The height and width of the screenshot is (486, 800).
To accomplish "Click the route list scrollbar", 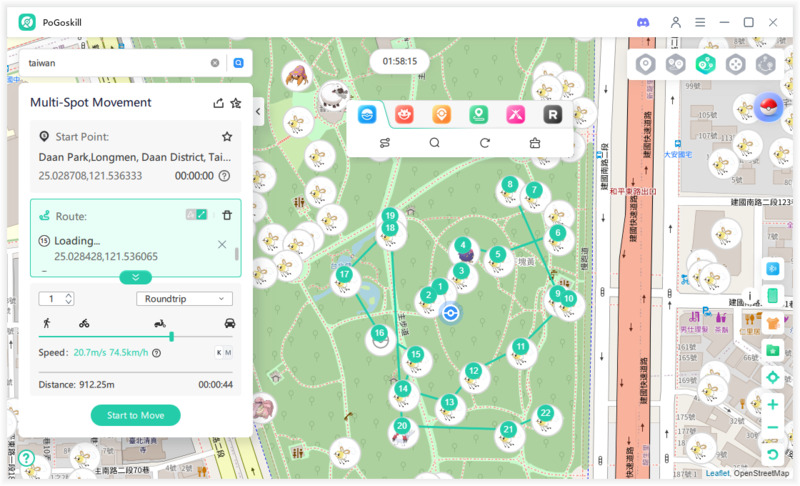I will 236,253.
